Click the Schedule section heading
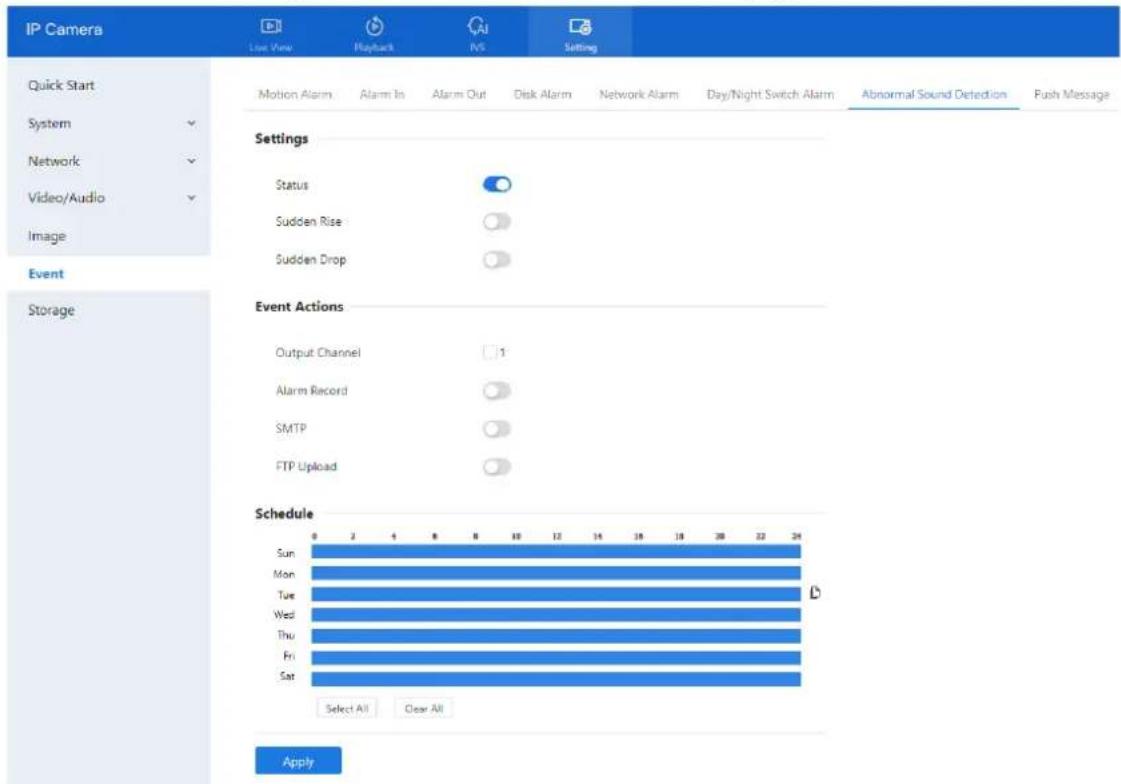 (x=284, y=513)
